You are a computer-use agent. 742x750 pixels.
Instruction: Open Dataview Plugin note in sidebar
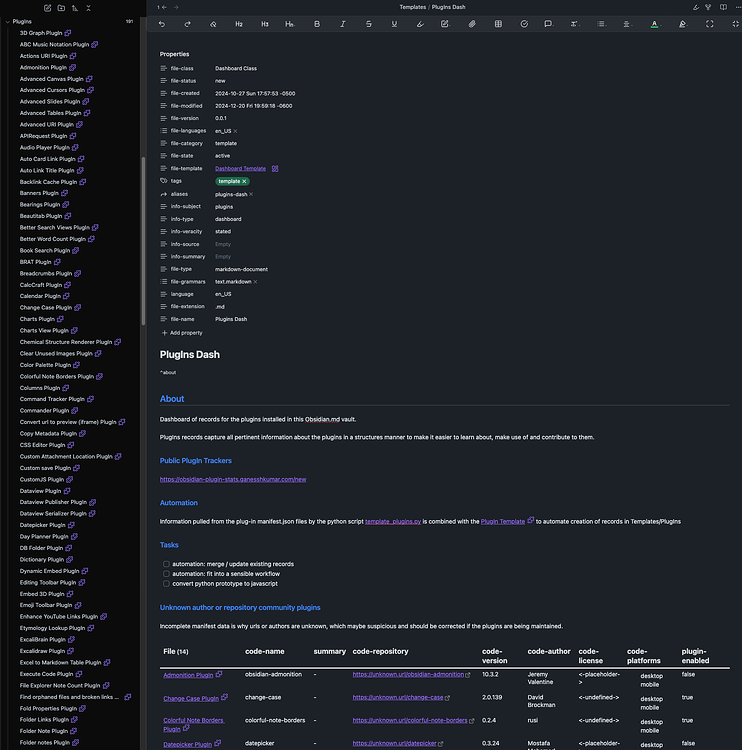click(x=41, y=491)
